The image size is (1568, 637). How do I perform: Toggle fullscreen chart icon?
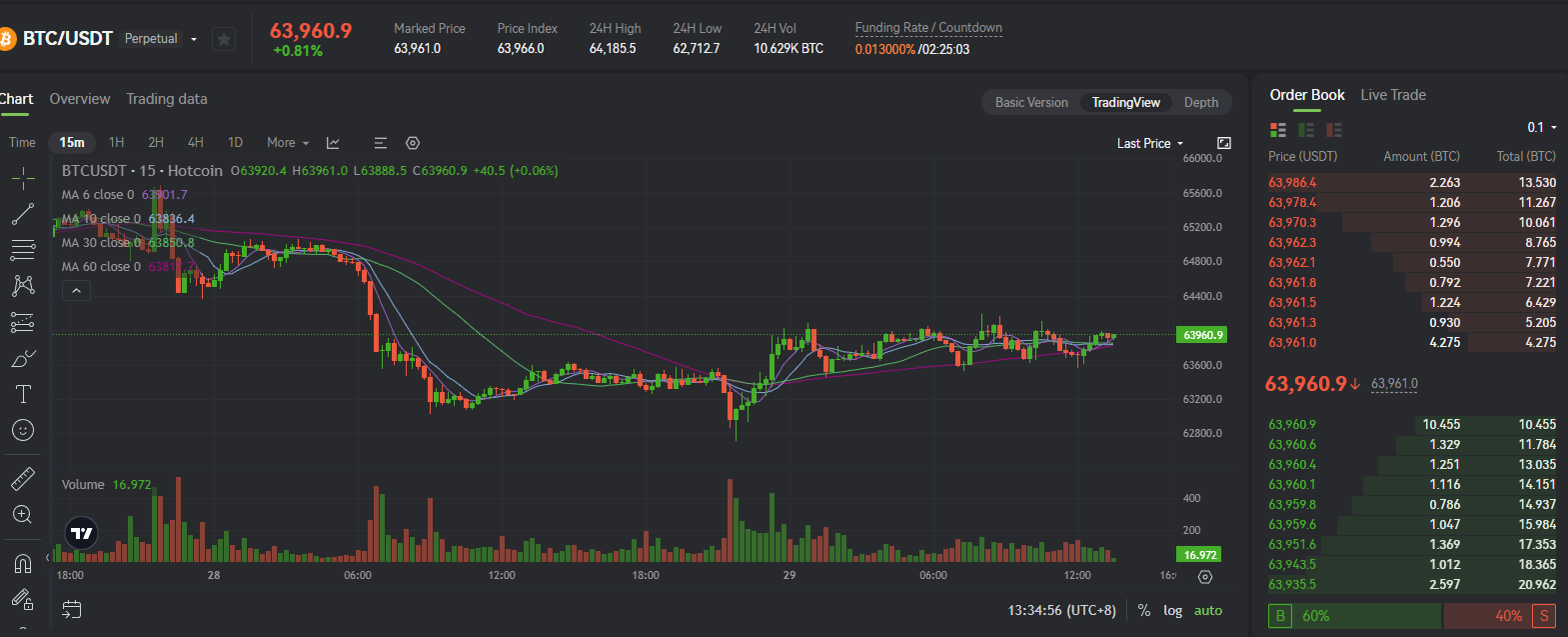(x=1224, y=143)
